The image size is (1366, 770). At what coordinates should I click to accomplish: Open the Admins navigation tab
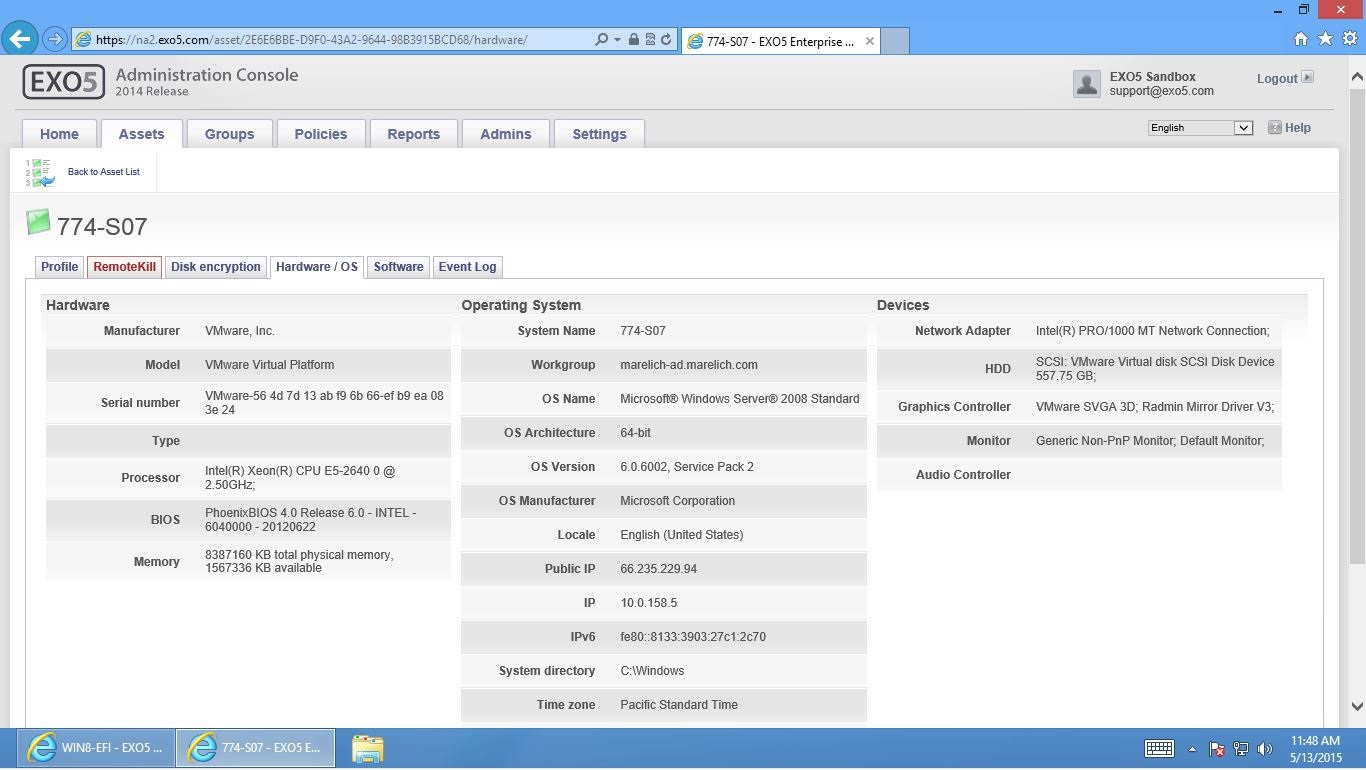point(505,134)
